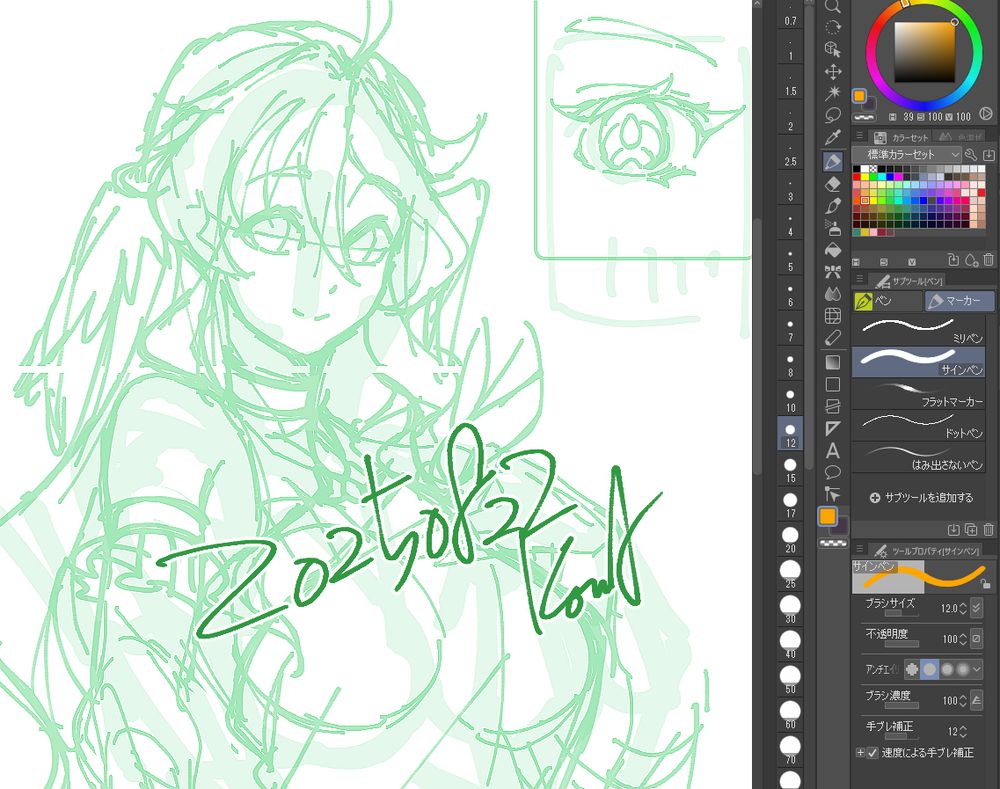Open the color set panel menu
The height and width of the screenshot is (789, 1000).
(859, 136)
